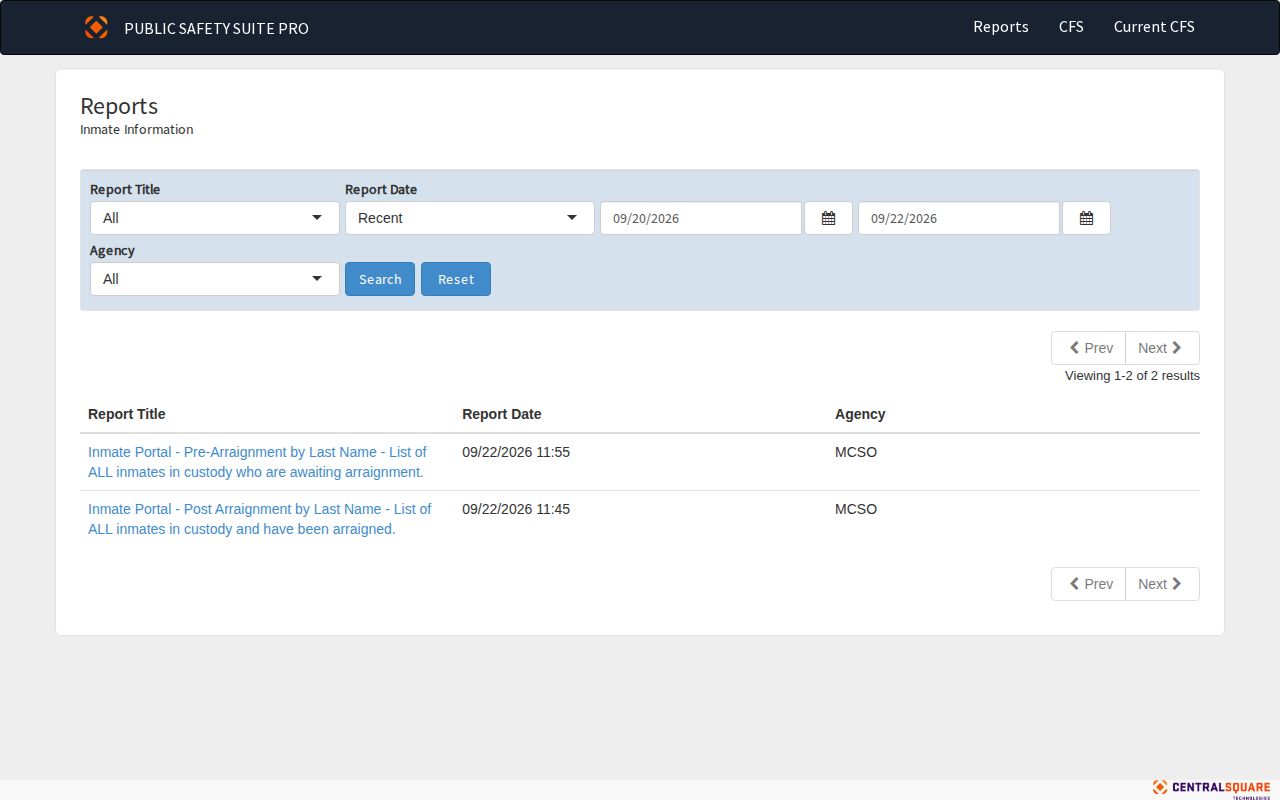
Task: Expand the Report Title dropdown
Action: point(215,218)
